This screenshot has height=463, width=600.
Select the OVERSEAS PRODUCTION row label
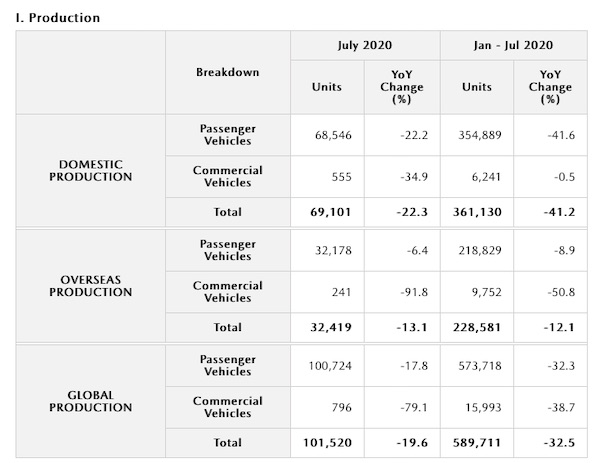[x=92, y=285]
